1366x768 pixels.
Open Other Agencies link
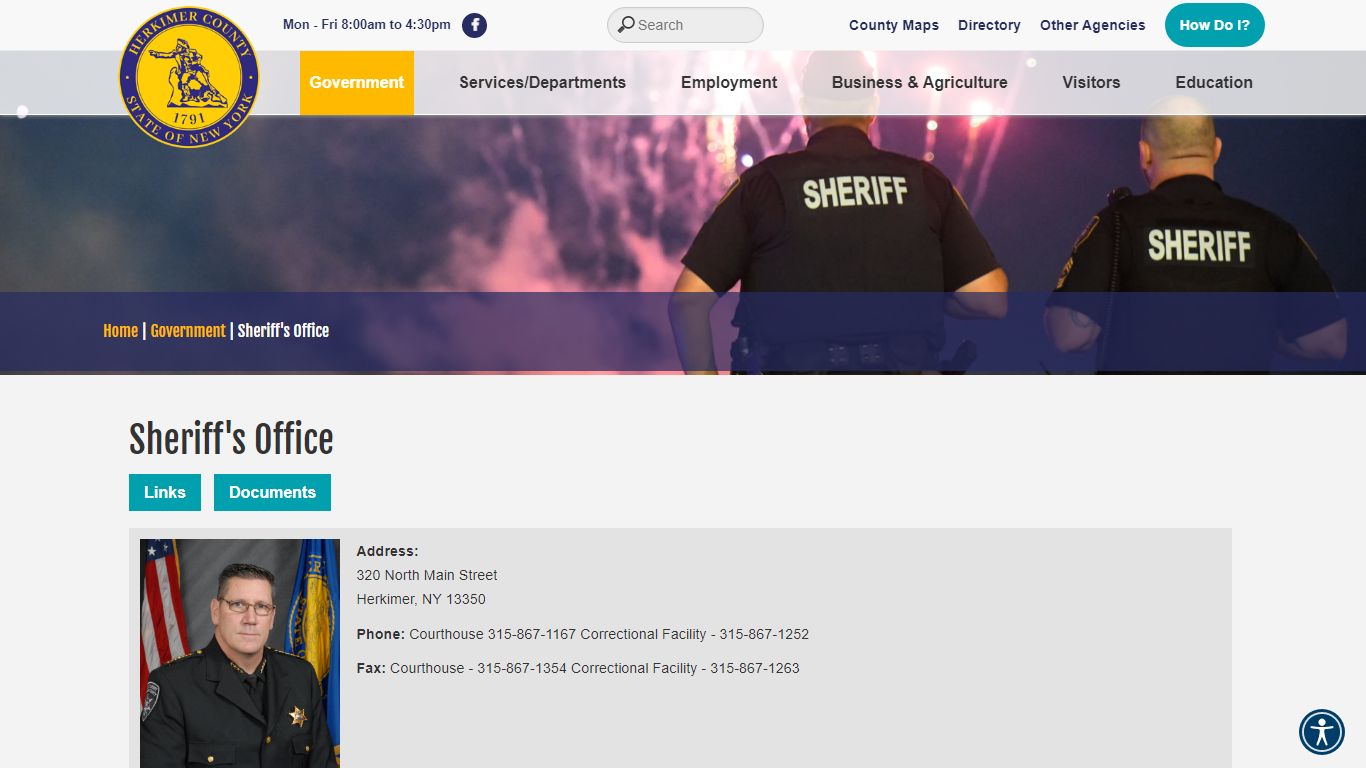(x=1092, y=25)
